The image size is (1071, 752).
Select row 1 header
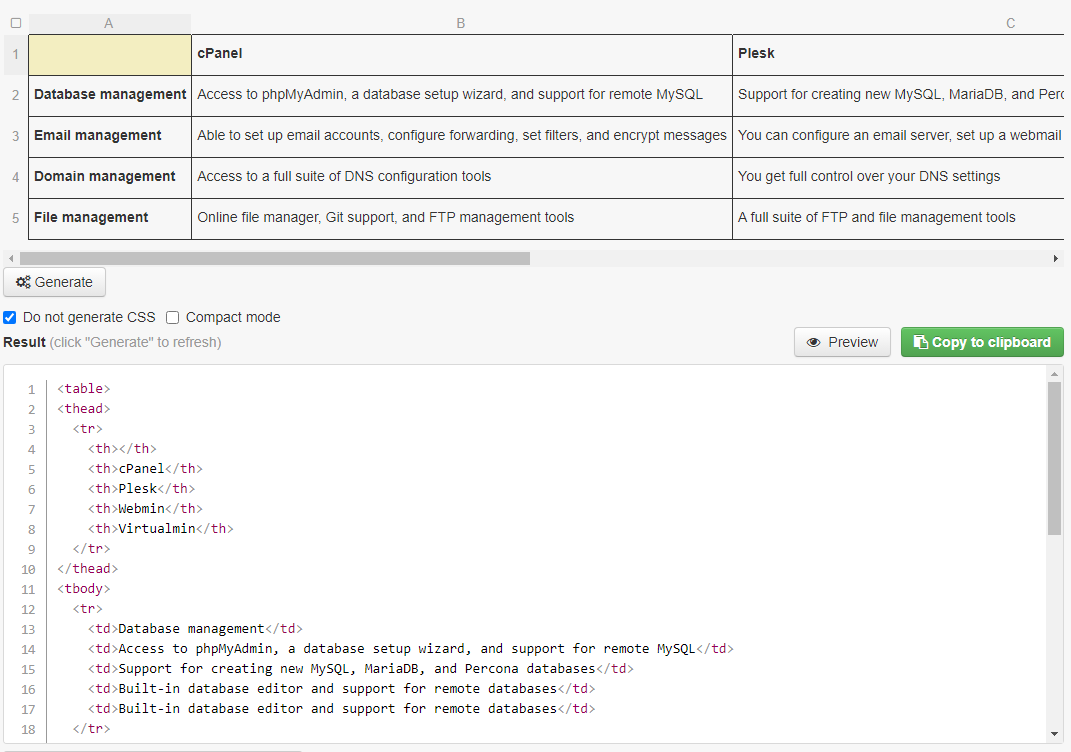15,54
